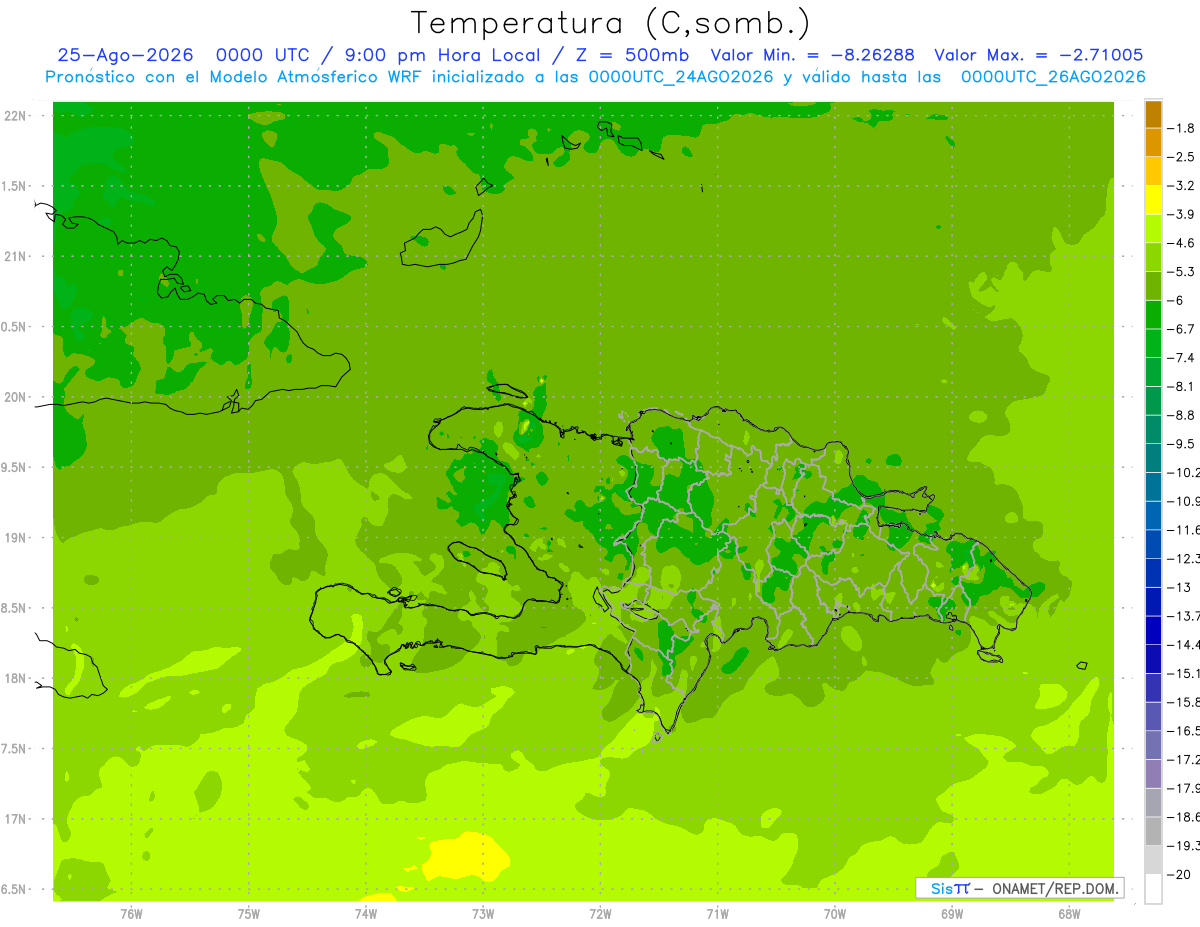This screenshot has height=927, width=1200.
Task: Click the "70W" longitude axis label
Action: pos(835,914)
